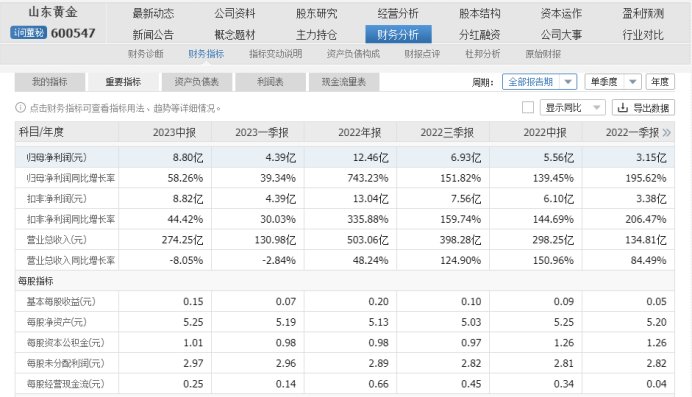
Task: Open 基本每股收益(元) indicator details
Action: 61,301
